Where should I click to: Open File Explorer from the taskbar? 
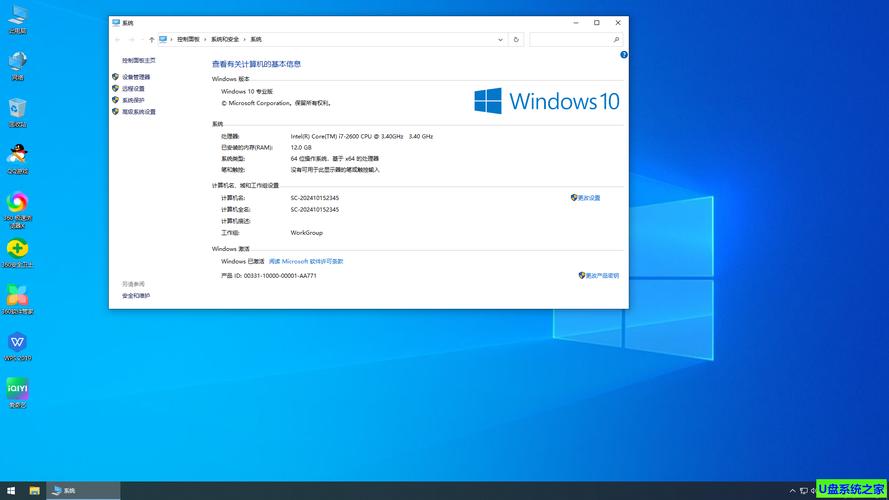(x=34, y=491)
